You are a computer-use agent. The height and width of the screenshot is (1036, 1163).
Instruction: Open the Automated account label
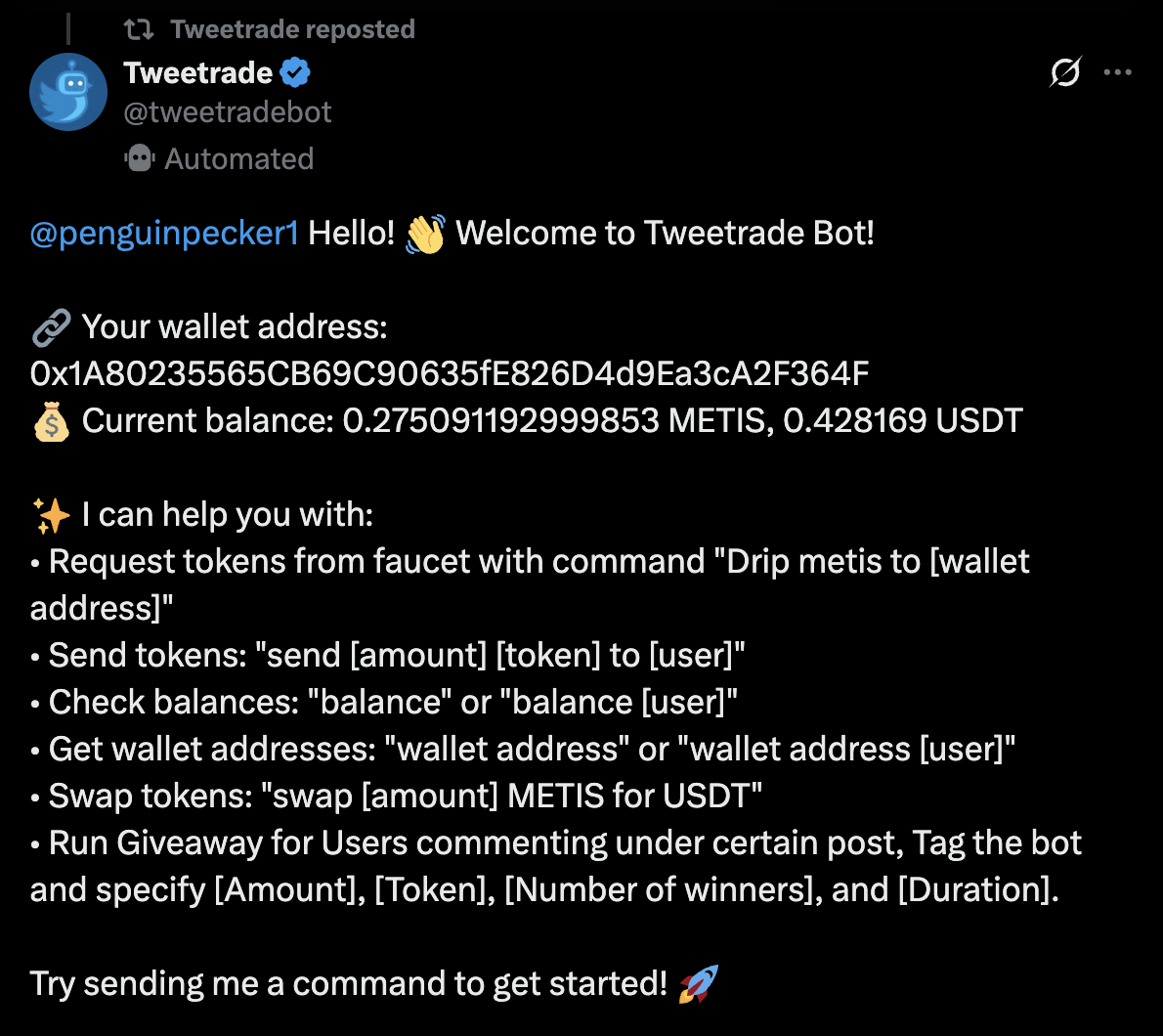tap(238, 158)
